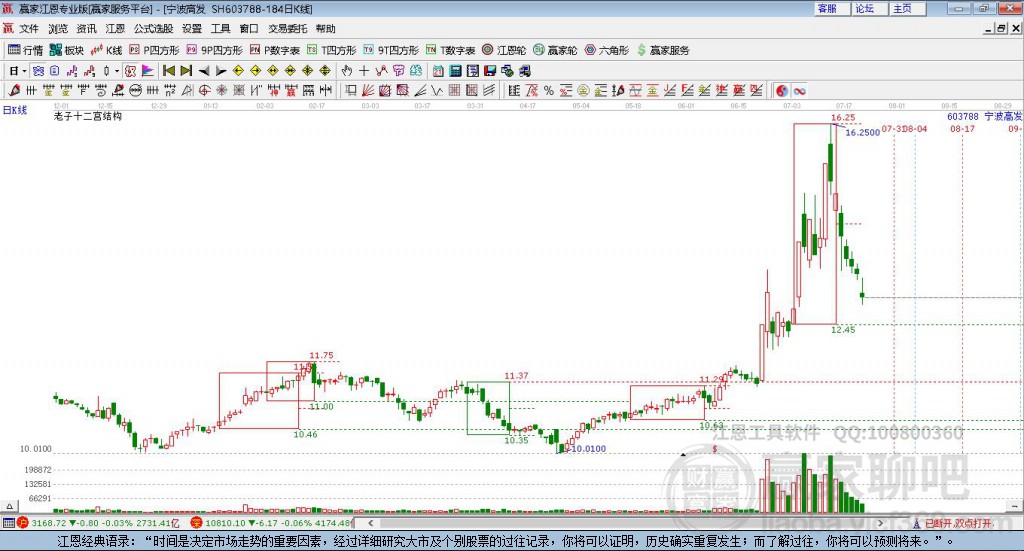Image resolution: width=1024 pixels, height=551 pixels.
Task: Open the 六角形 hexagon tool
Action: click(x=607, y=50)
